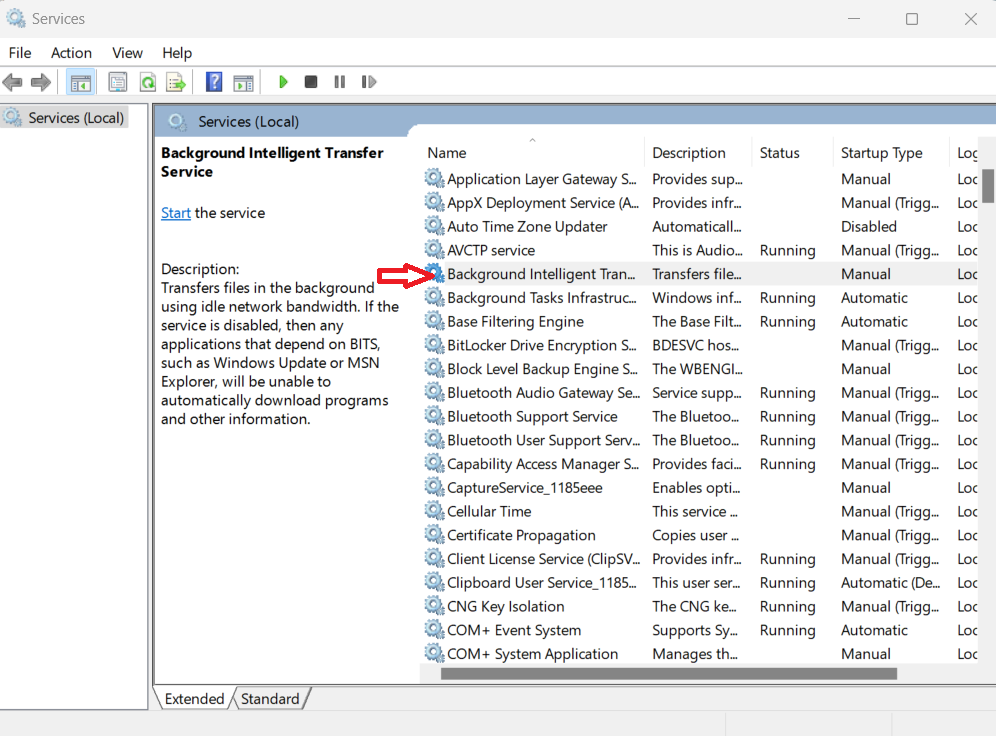The height and width of the screenshot is (736, 996).
Task: Toggle the Show/Hide Action Pane button
Action: [243, 82]
